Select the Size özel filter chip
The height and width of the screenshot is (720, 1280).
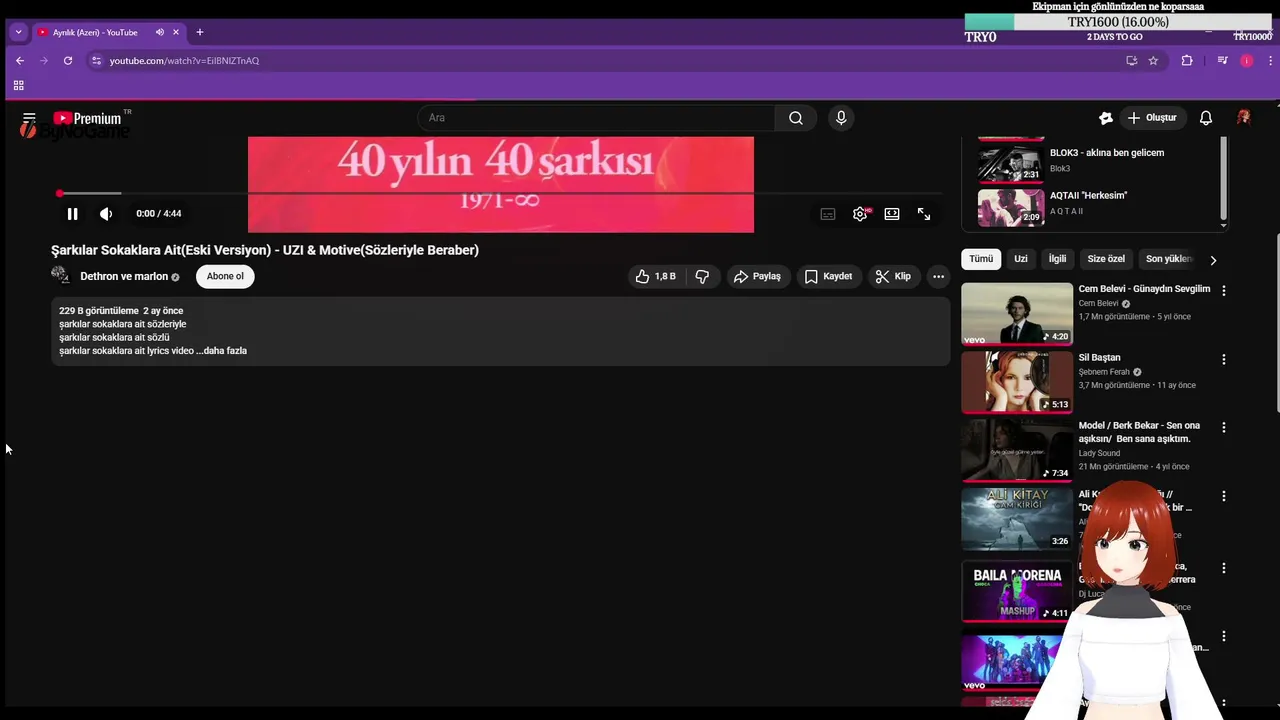click(1106, 259)
